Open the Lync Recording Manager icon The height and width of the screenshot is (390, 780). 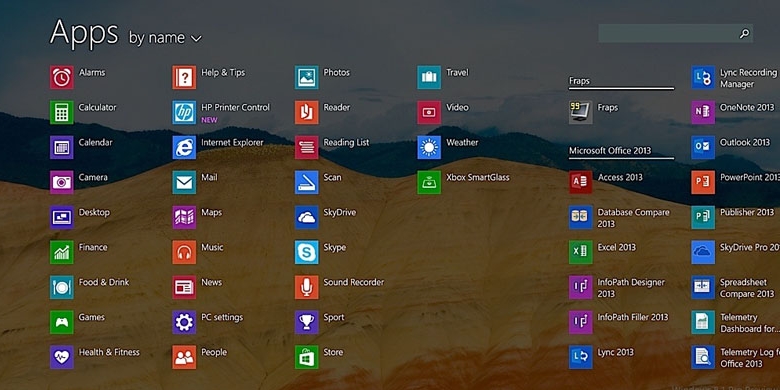pos(703,78)
